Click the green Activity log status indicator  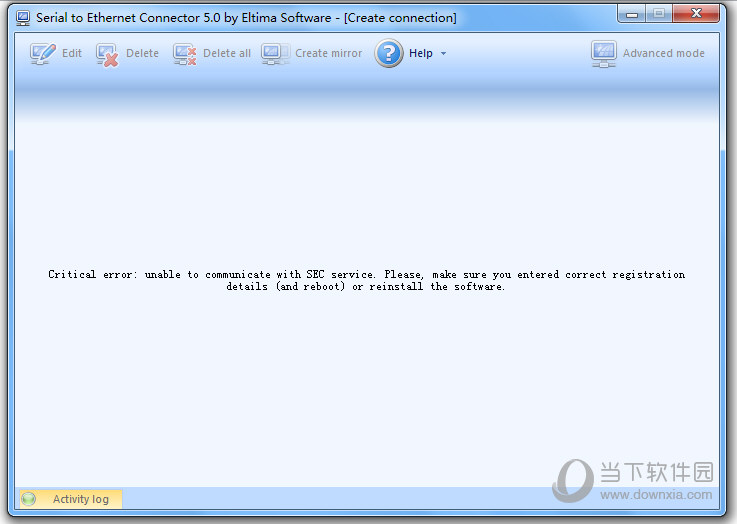(29, 499)
